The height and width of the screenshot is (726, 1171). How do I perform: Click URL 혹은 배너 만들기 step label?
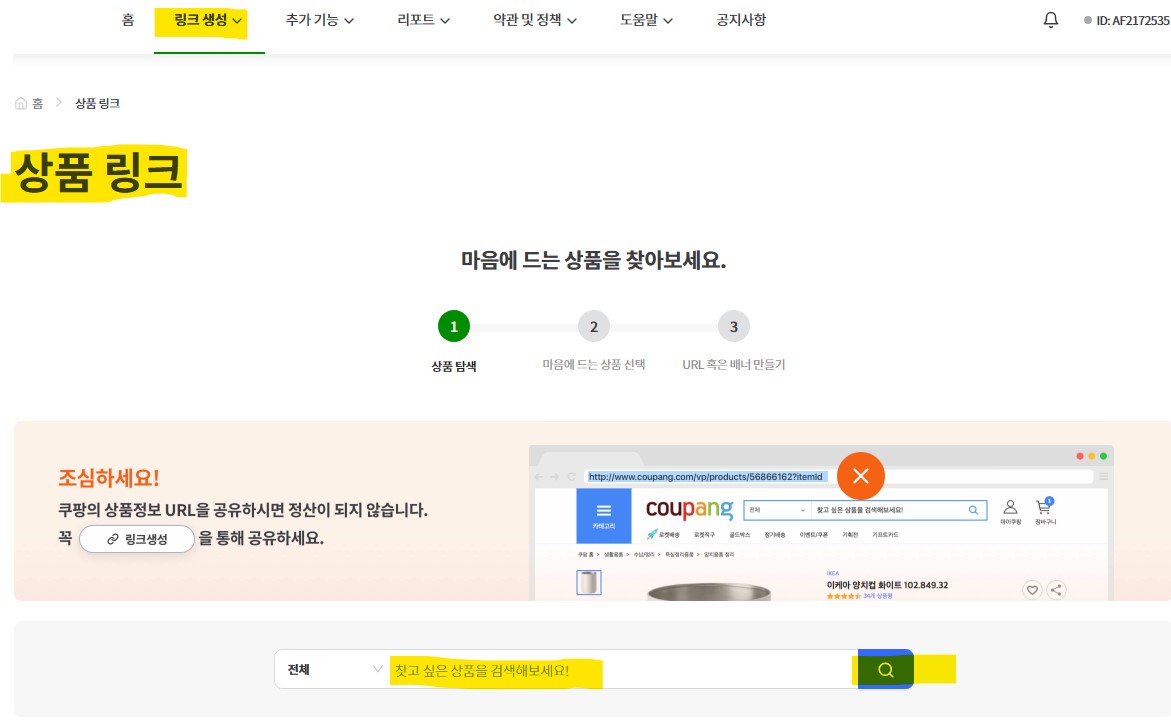click(x=733, y=364)
